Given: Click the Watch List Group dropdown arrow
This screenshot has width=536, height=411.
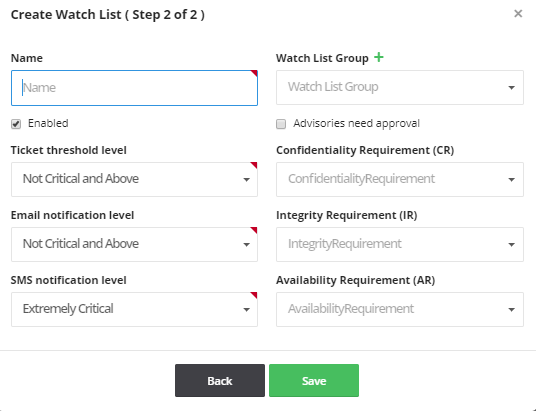Looking at the screenshot, I should [x=511, y=88].
